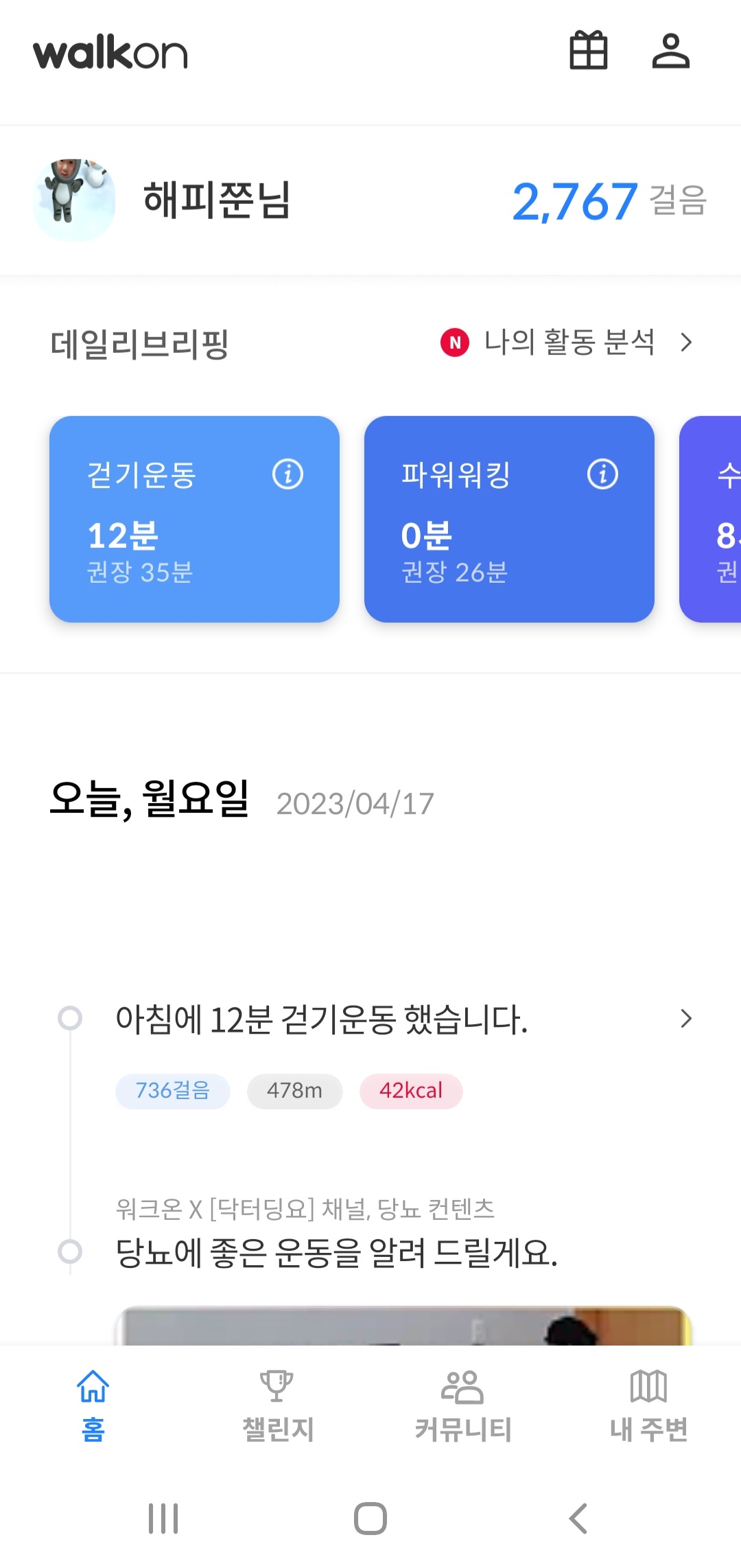This screenshot has height=1568, width=741.
Task: Tap the 해피쭌님 profile avatar
Action: [x=74, y=200]
